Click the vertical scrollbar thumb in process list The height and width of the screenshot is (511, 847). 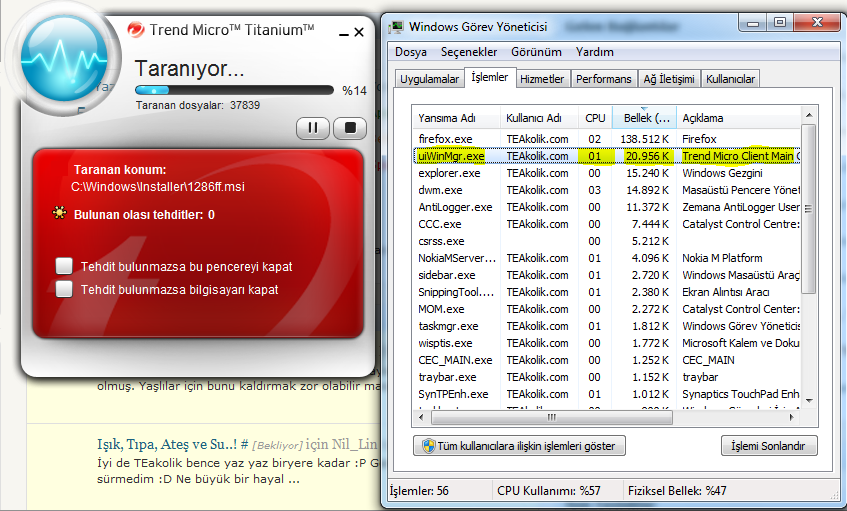click(809, 209)
